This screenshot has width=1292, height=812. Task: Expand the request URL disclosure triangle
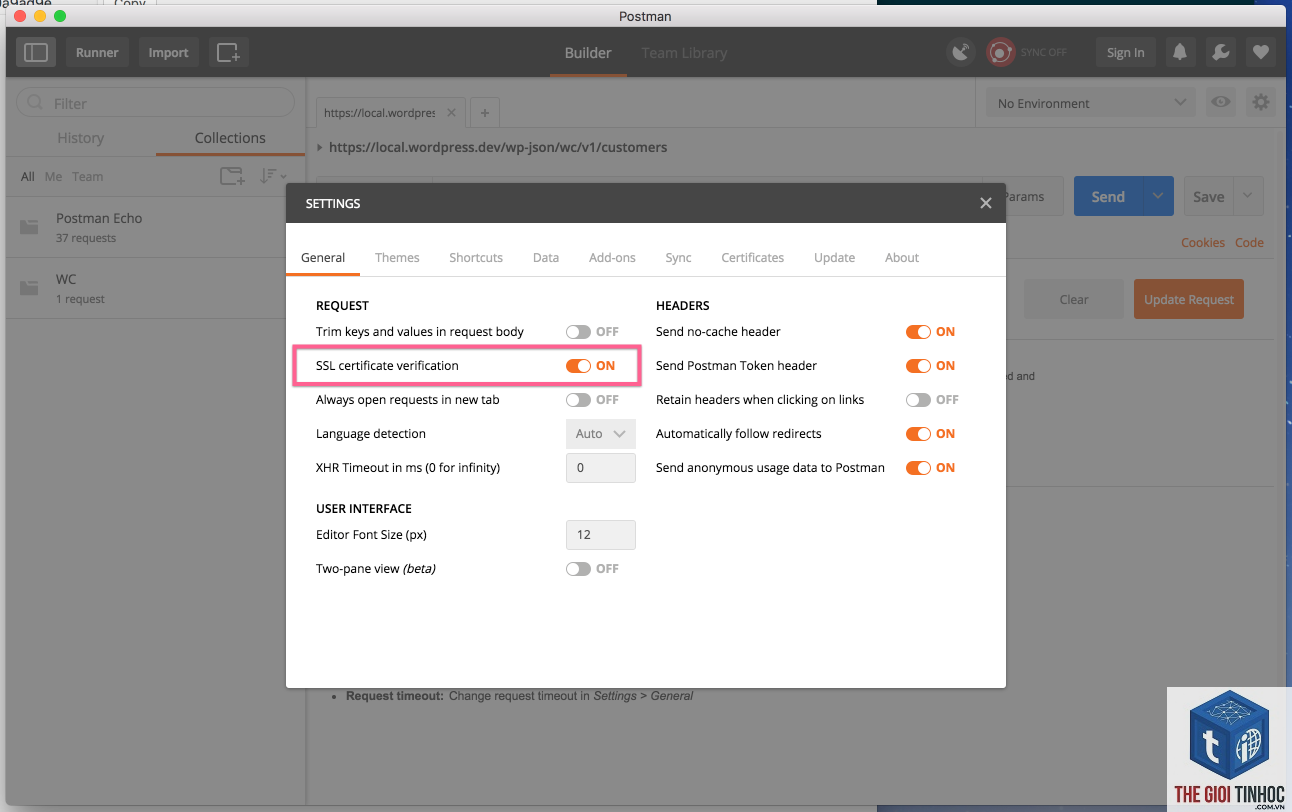[320, 148]
